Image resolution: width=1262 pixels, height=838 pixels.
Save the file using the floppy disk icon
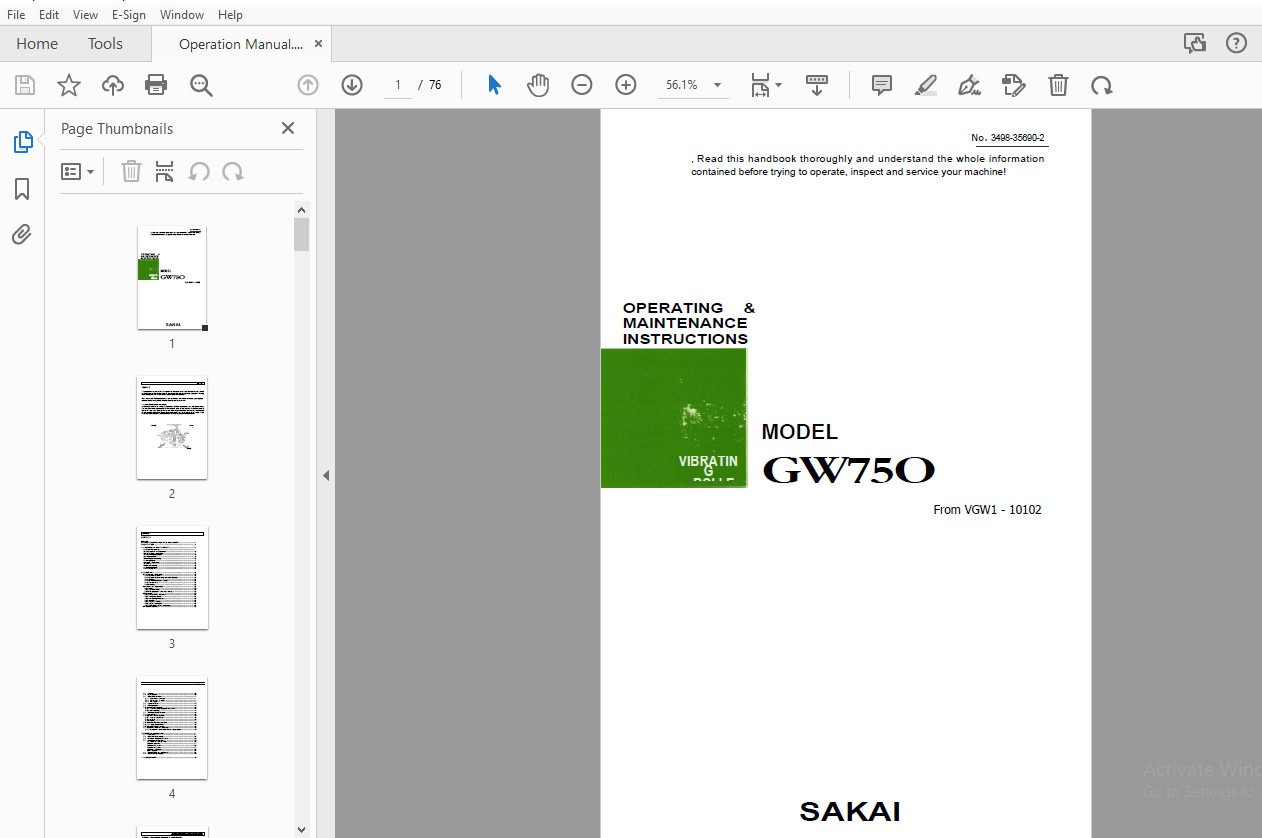point(24,85)
